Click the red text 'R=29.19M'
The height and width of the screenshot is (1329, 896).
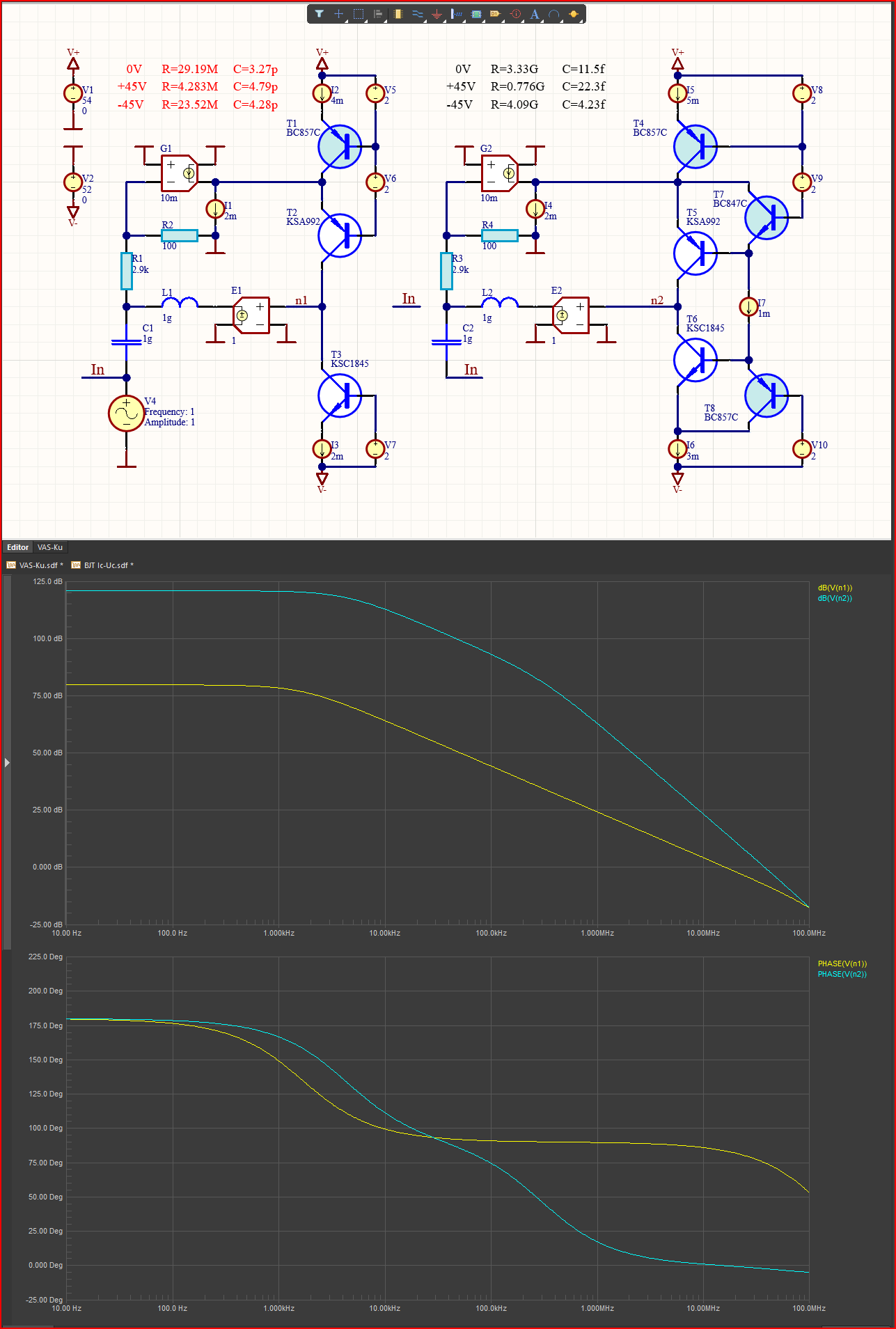(x=190, y=69)
